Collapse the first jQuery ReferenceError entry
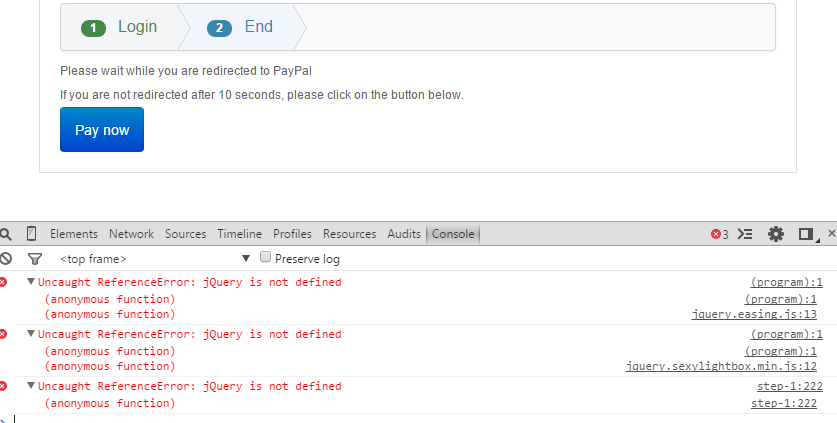837x423 pixels. (x=31, y=281)
